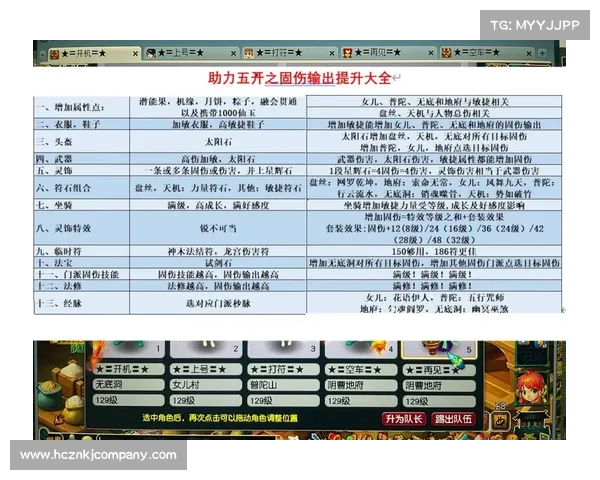This screenshot has width=600, height=480.
Task: Click team member name ★=空车=★
Action: click(x=361, y=370)
